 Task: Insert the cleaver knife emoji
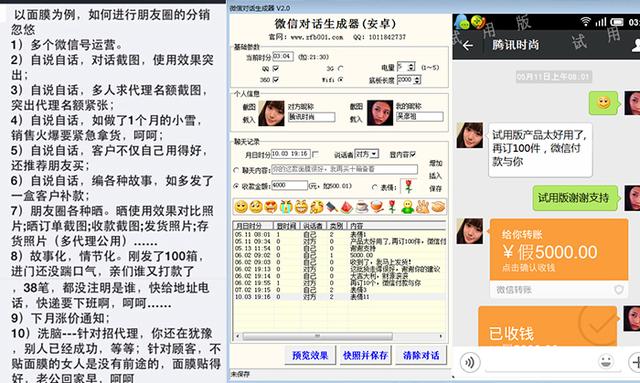pos(331,207)
